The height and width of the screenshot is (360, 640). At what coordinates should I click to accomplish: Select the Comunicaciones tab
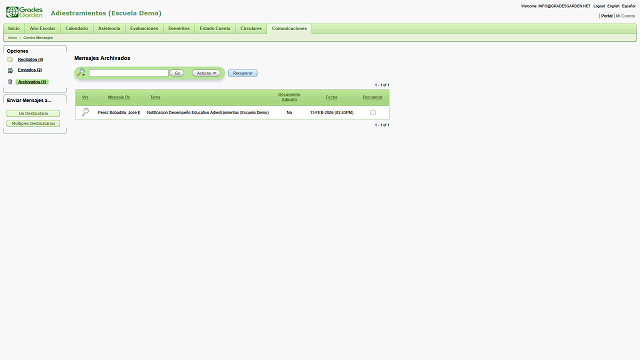tap(289, 28)
